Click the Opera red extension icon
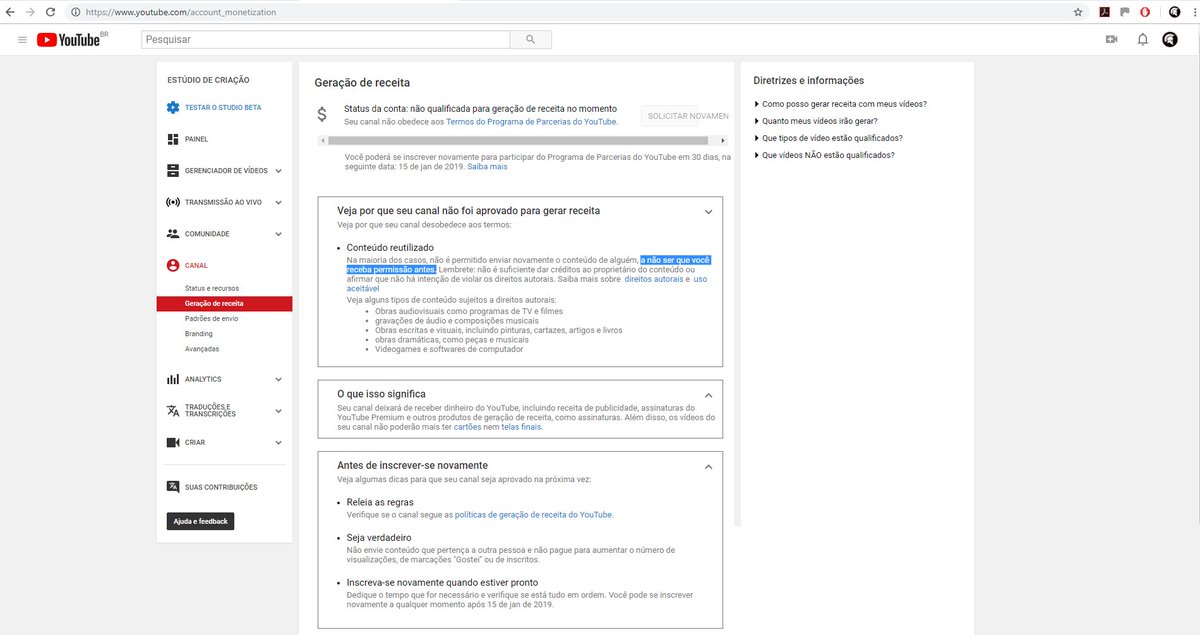 1145,12
